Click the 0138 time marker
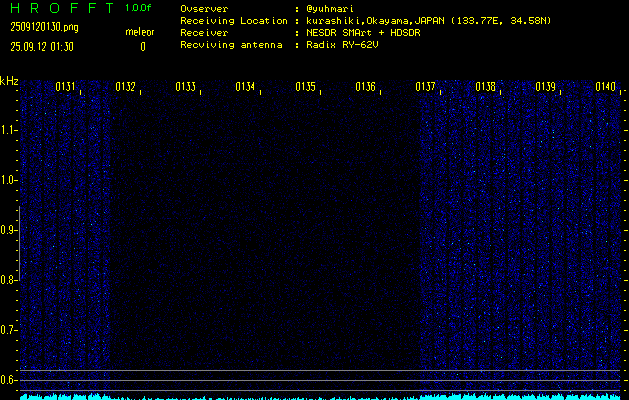The height and width of the screenshot is (400, 629). point(485,87)
